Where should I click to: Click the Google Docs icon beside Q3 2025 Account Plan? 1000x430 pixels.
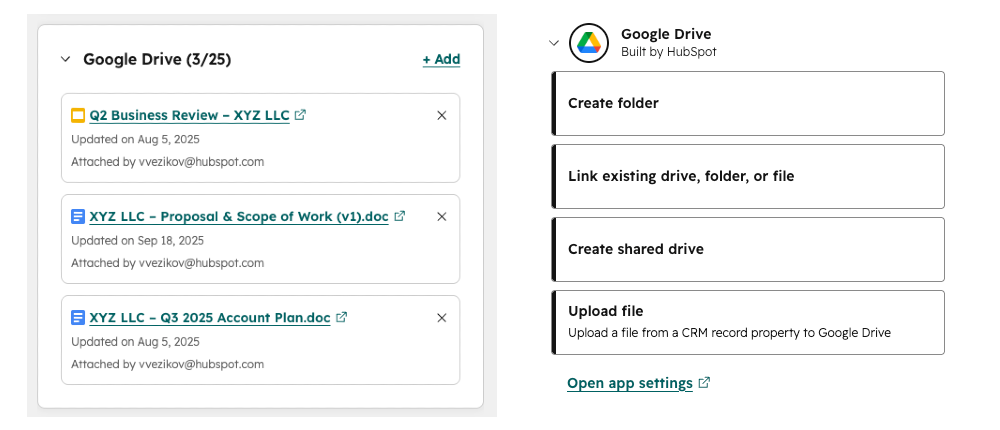click(78, 318)
